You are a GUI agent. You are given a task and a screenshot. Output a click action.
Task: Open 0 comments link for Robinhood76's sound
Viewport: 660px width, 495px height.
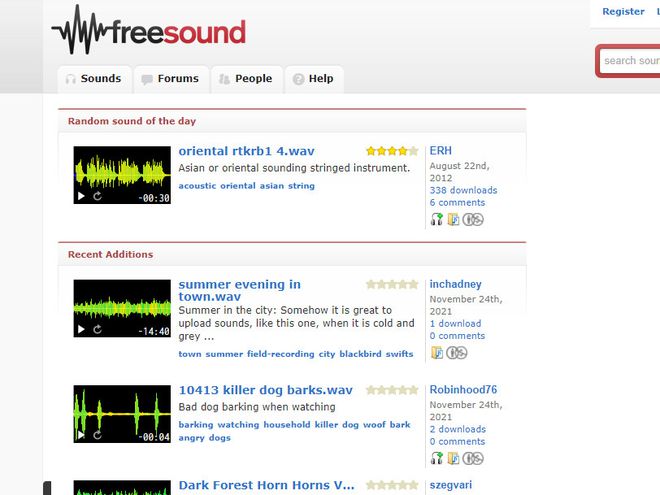click(457, 442)
